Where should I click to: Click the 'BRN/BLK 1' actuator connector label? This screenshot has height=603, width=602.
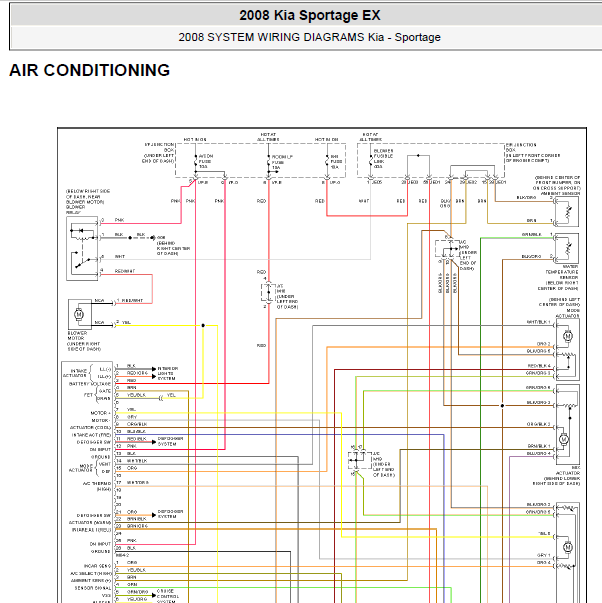click(x=539, y=446)
